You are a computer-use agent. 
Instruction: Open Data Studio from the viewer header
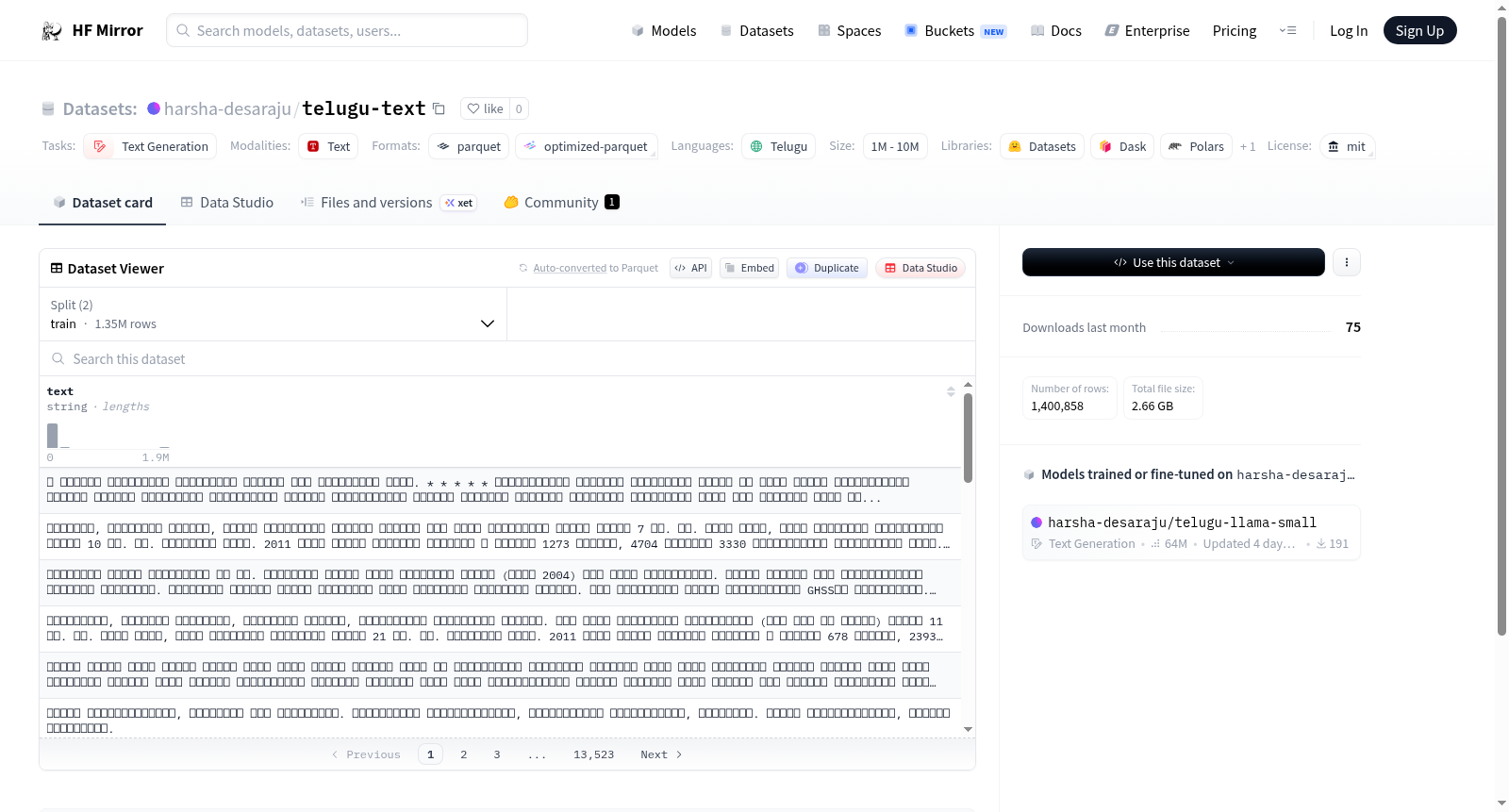[x=920, y=268]
